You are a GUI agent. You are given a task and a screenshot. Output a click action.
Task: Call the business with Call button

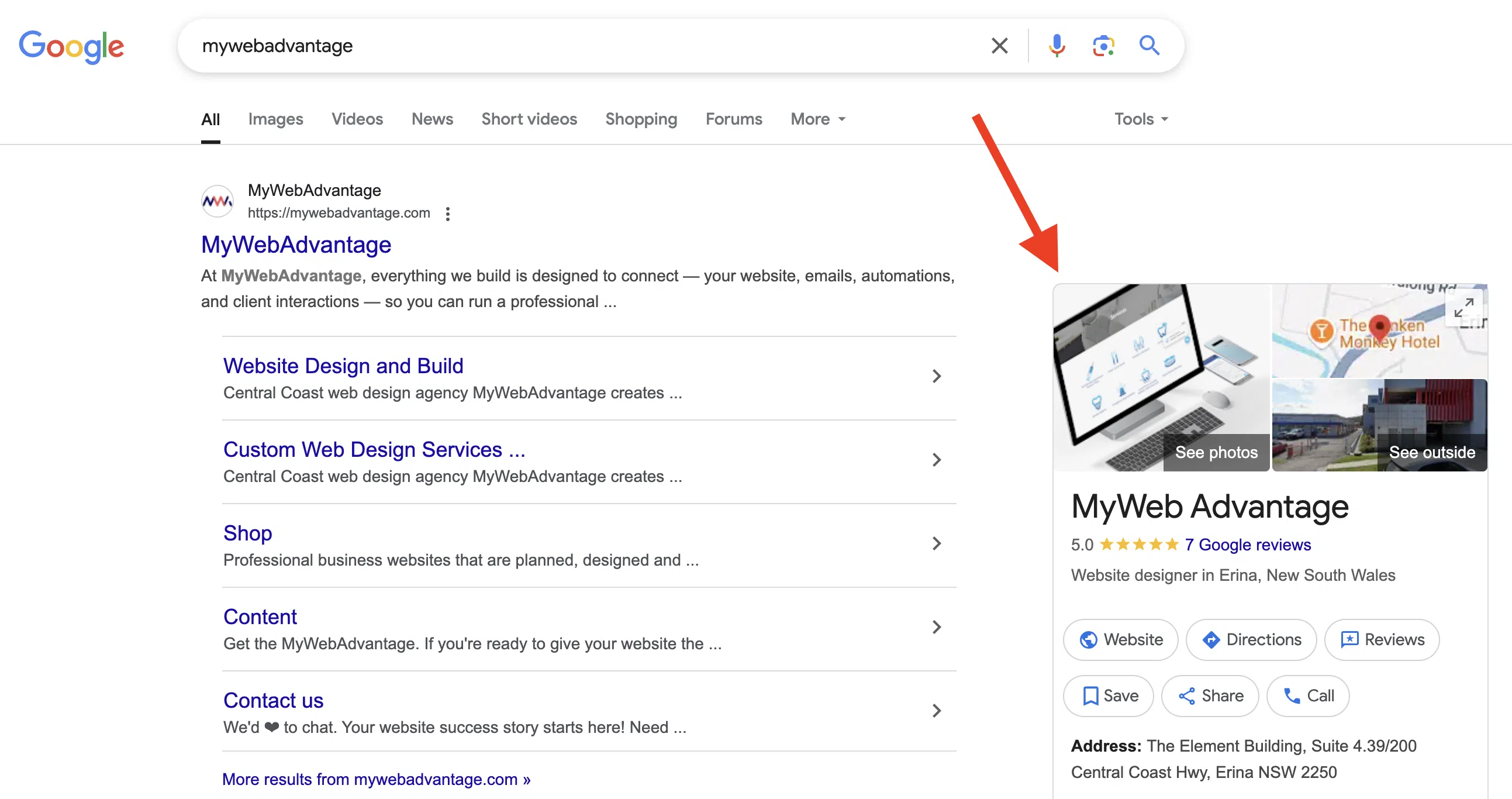(1308, 696)
